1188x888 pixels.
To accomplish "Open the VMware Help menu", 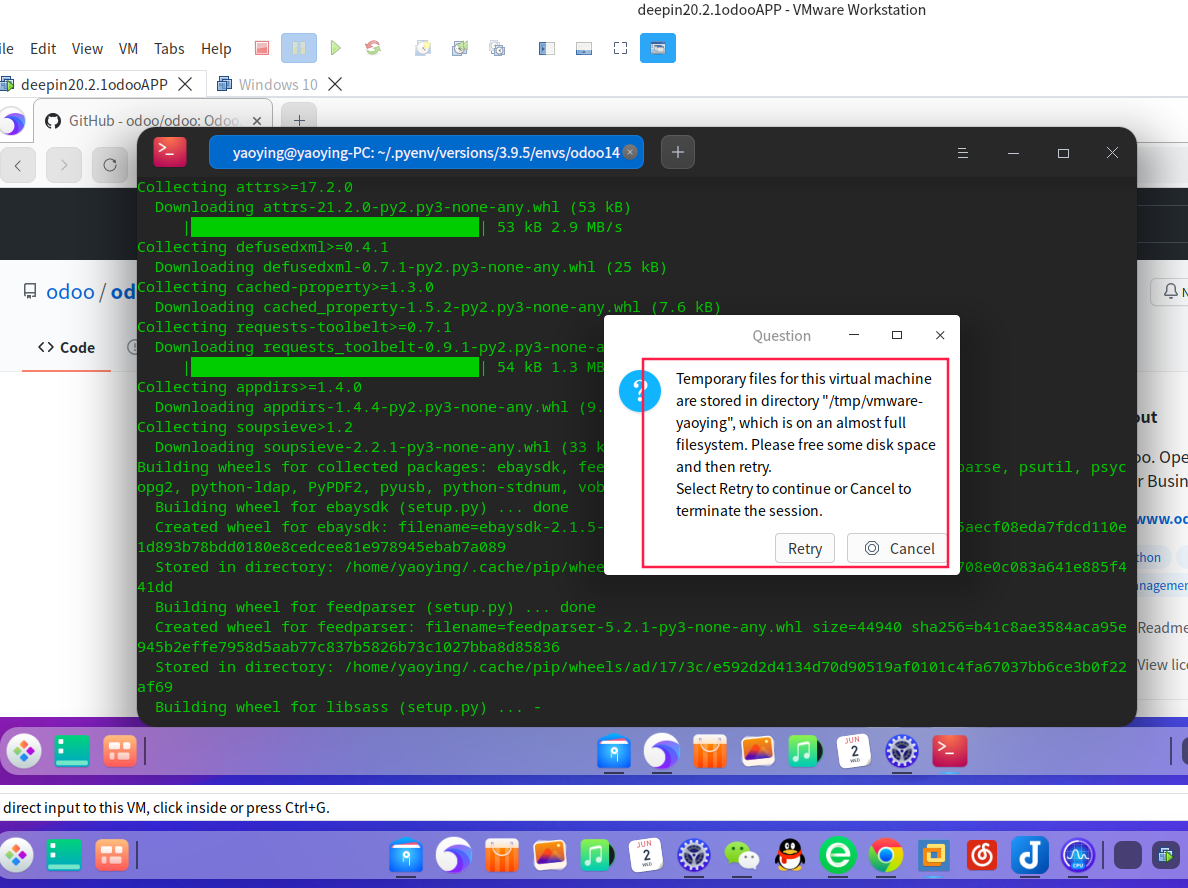I will (216, 48).
